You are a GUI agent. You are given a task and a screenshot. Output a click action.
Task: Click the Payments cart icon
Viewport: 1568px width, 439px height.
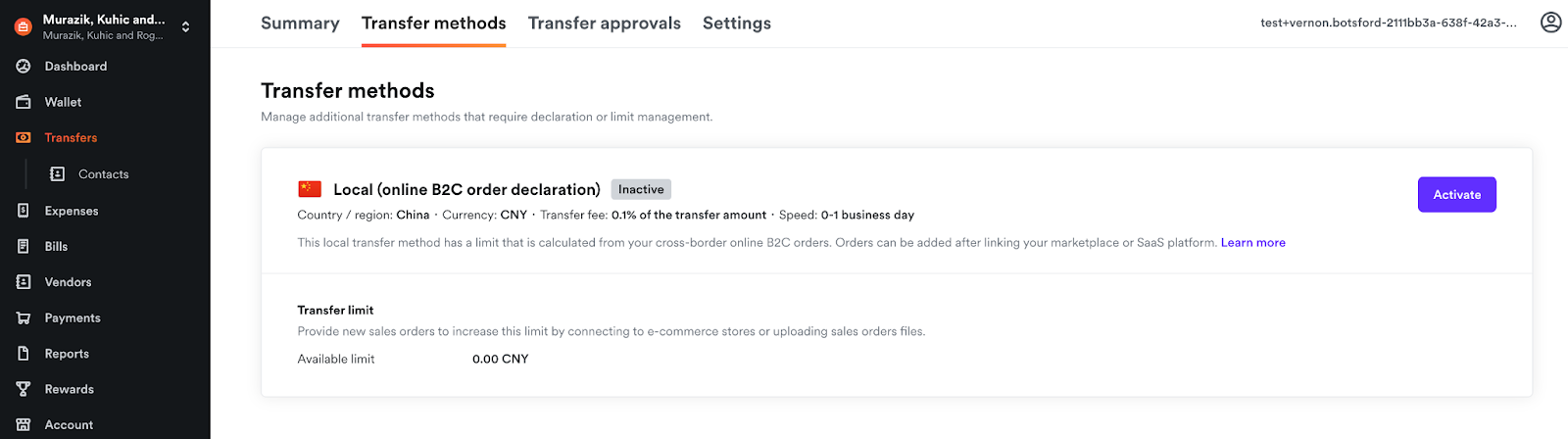(24, 318)
